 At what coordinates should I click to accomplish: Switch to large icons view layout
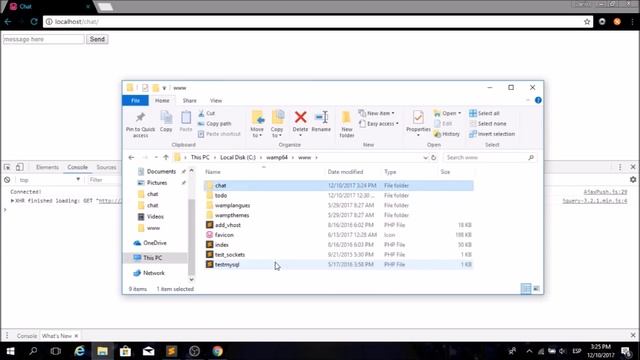(x=536, y=289)
